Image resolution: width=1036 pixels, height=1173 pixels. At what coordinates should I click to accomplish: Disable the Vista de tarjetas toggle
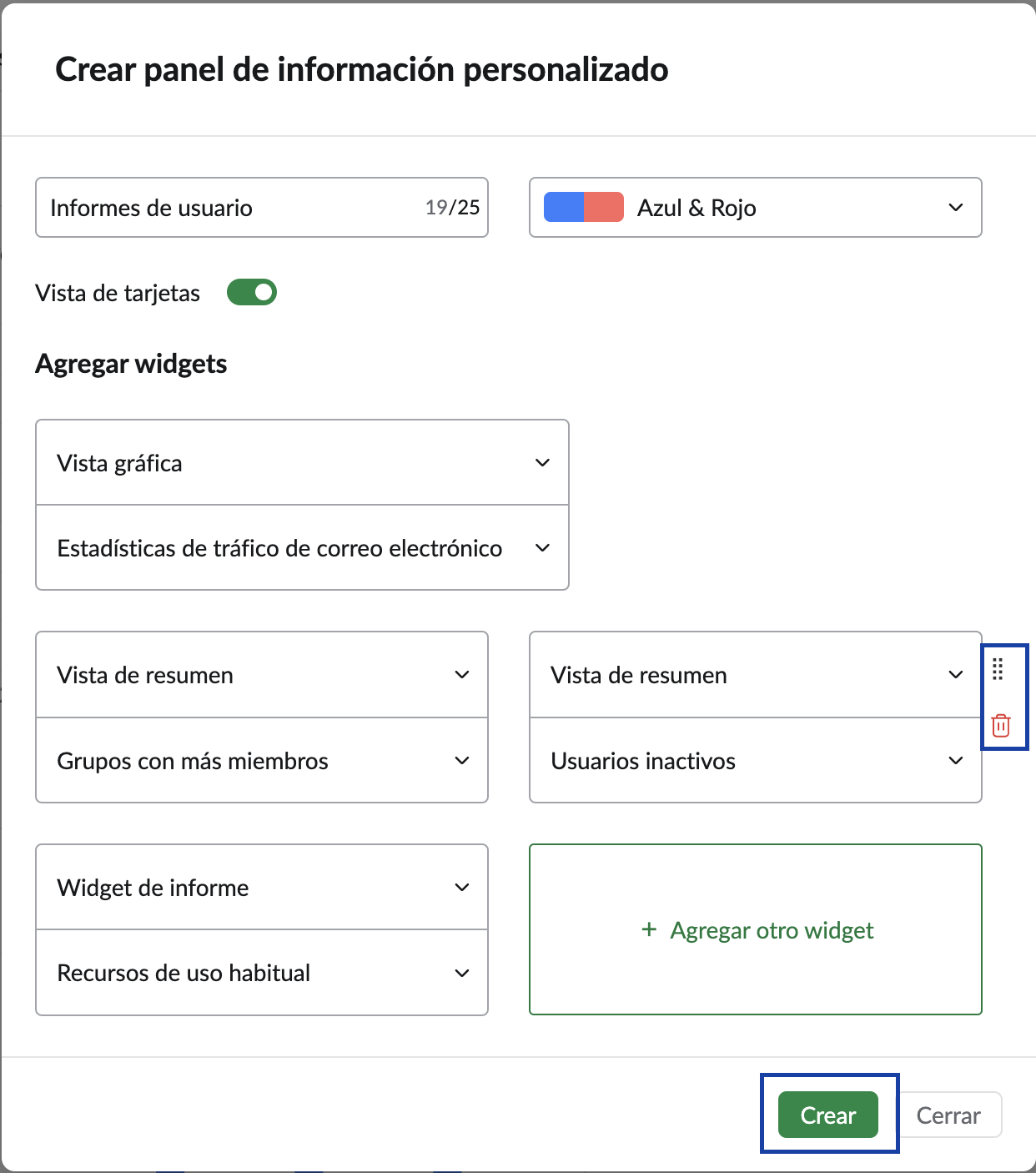pos(252,292)
